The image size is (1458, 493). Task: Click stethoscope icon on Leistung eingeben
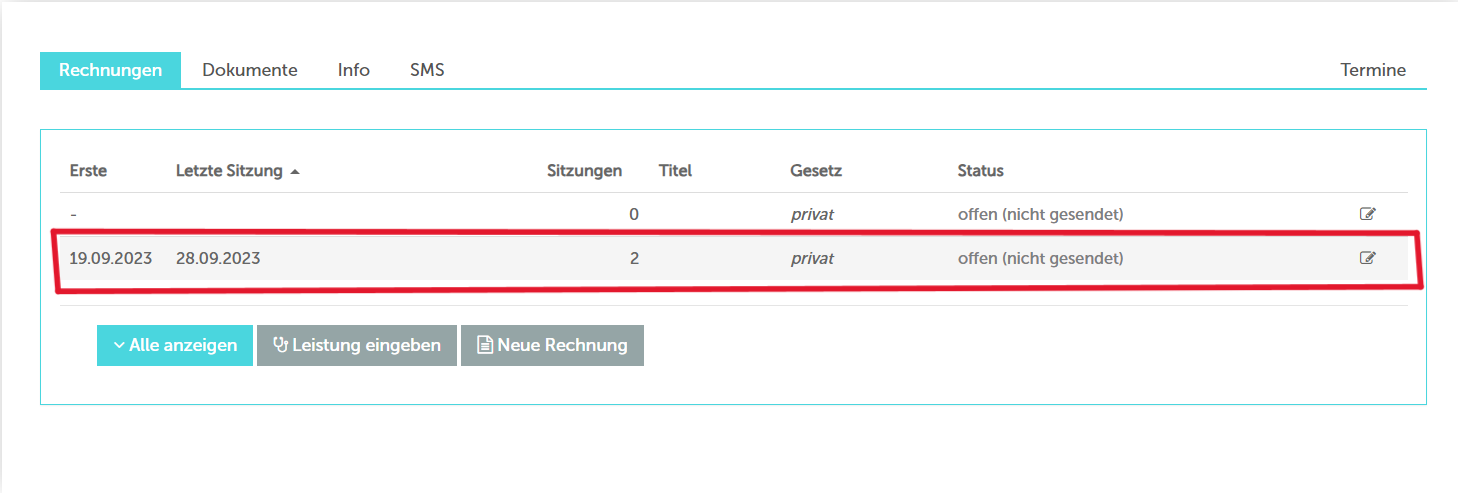click(x=280, y=345)
